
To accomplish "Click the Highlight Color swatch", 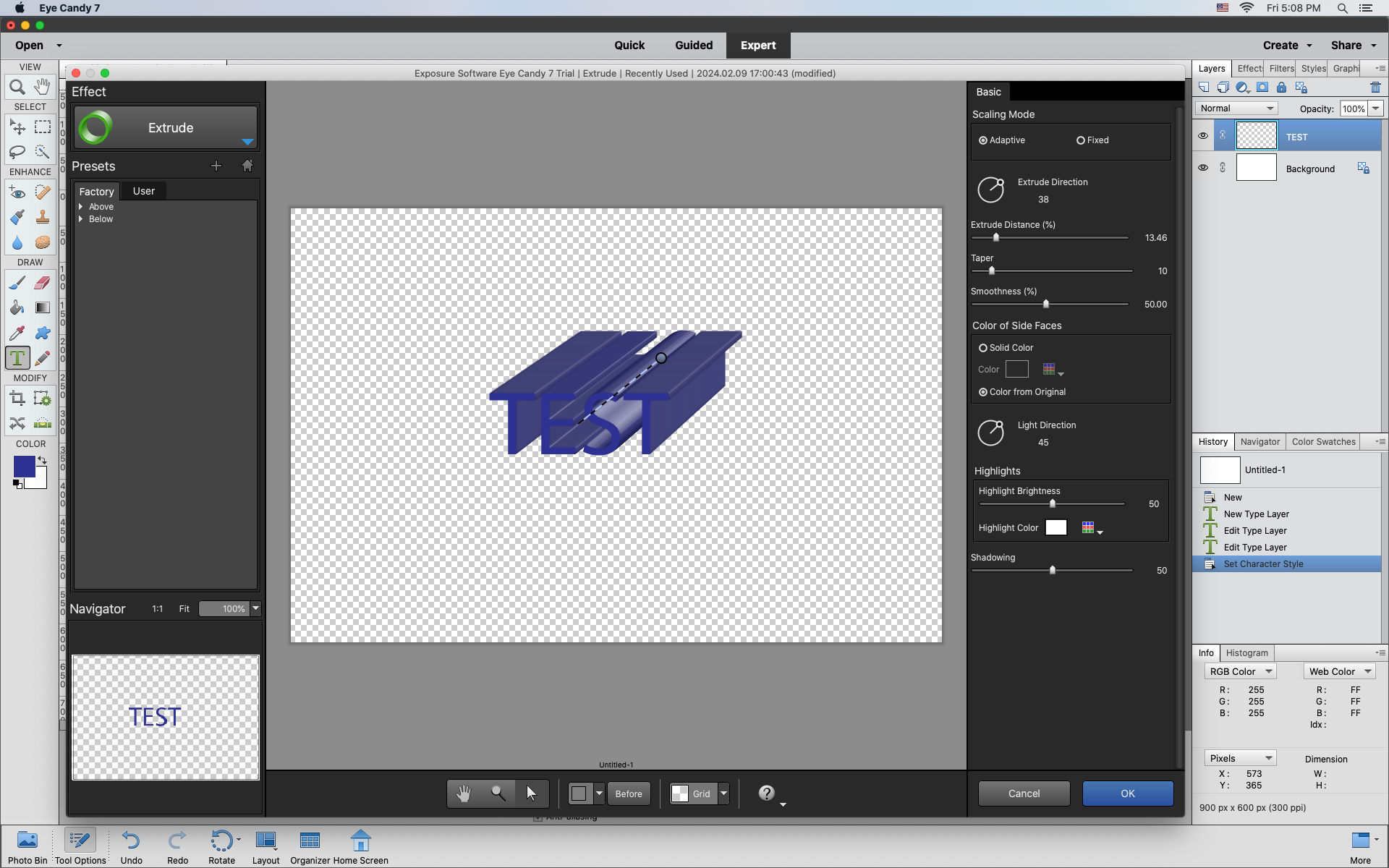I will 1056,527.
